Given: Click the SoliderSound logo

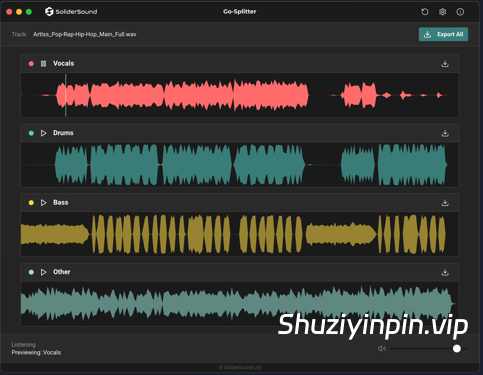Looking at the screenshot, I should click(71, 12).
